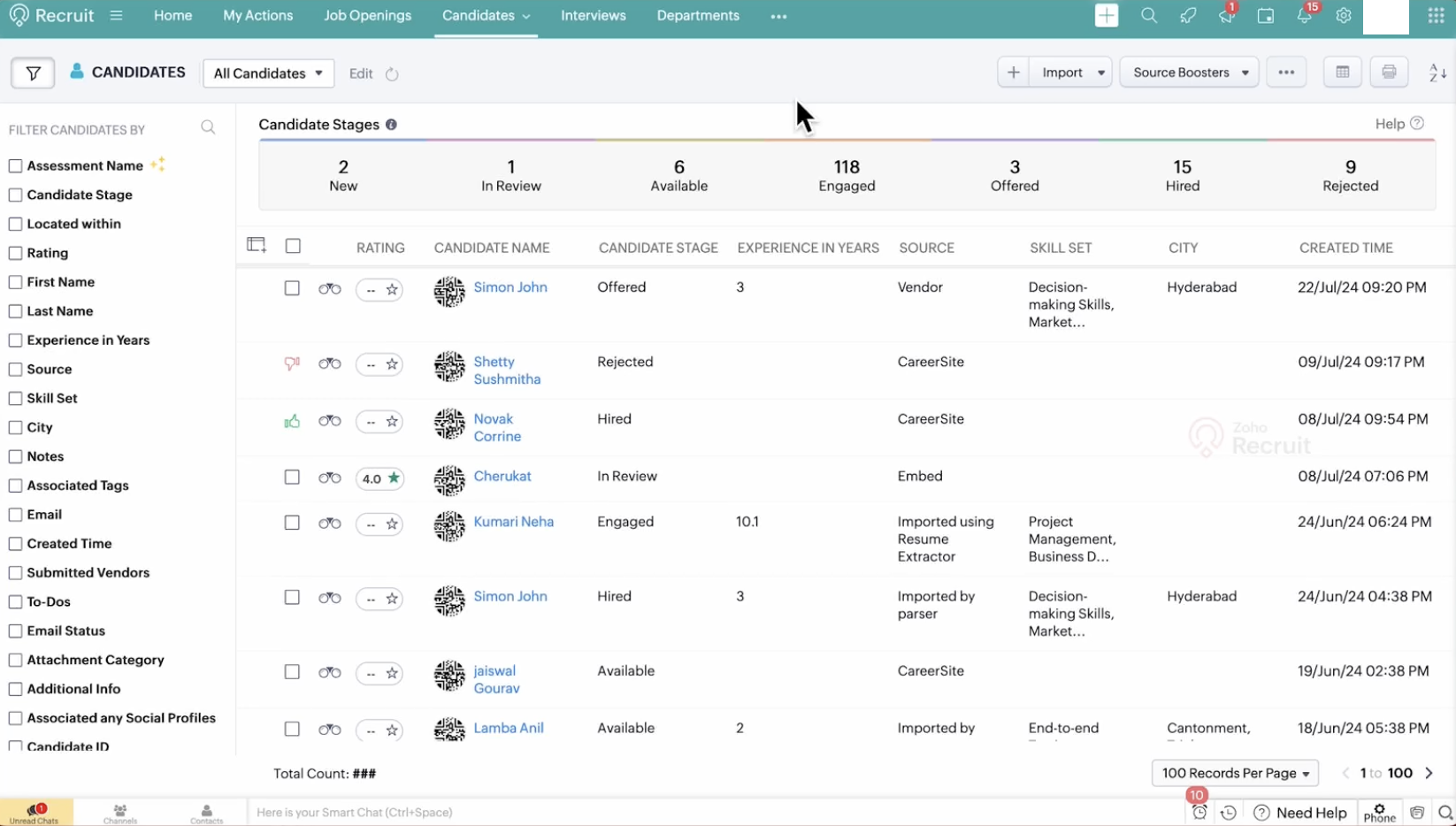Open candidate Lamba Anil
Image resolution: width=1456 pixels, height=826 pixels.
[x=508, y=729]
